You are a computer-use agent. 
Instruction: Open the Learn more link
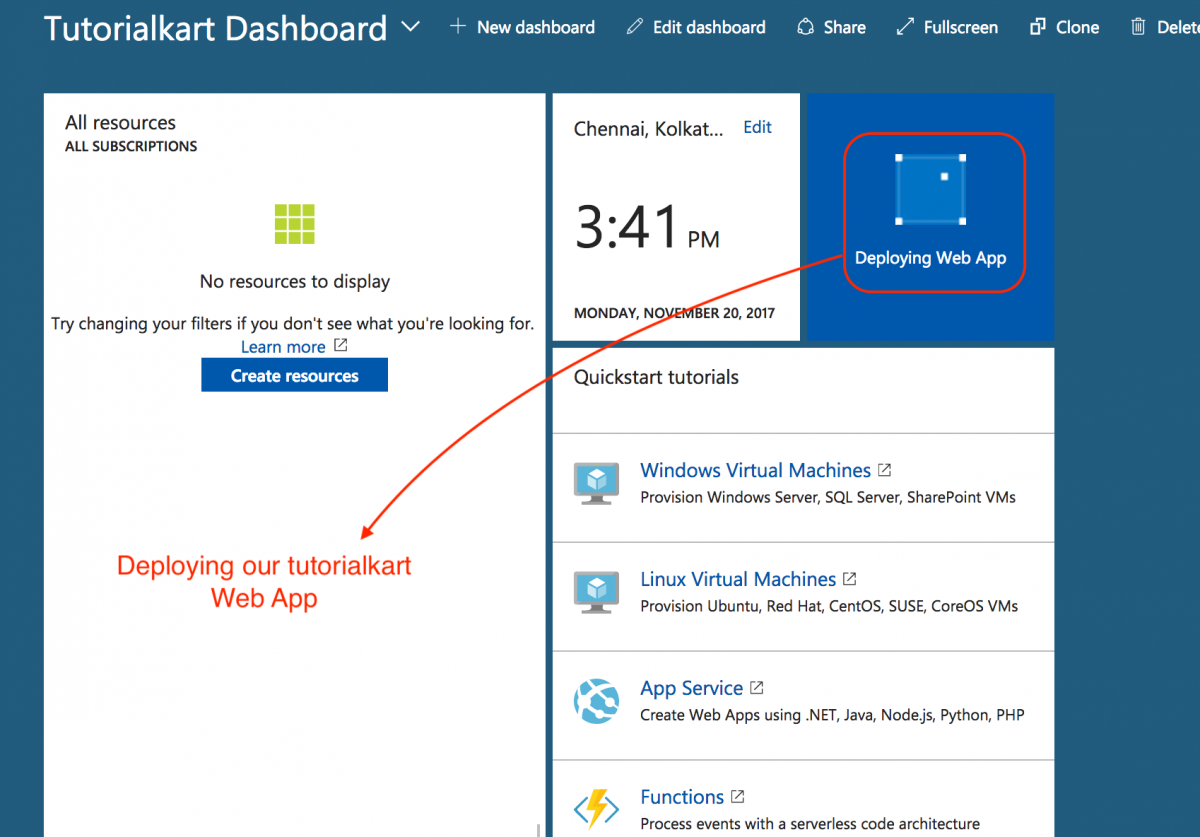283,347
